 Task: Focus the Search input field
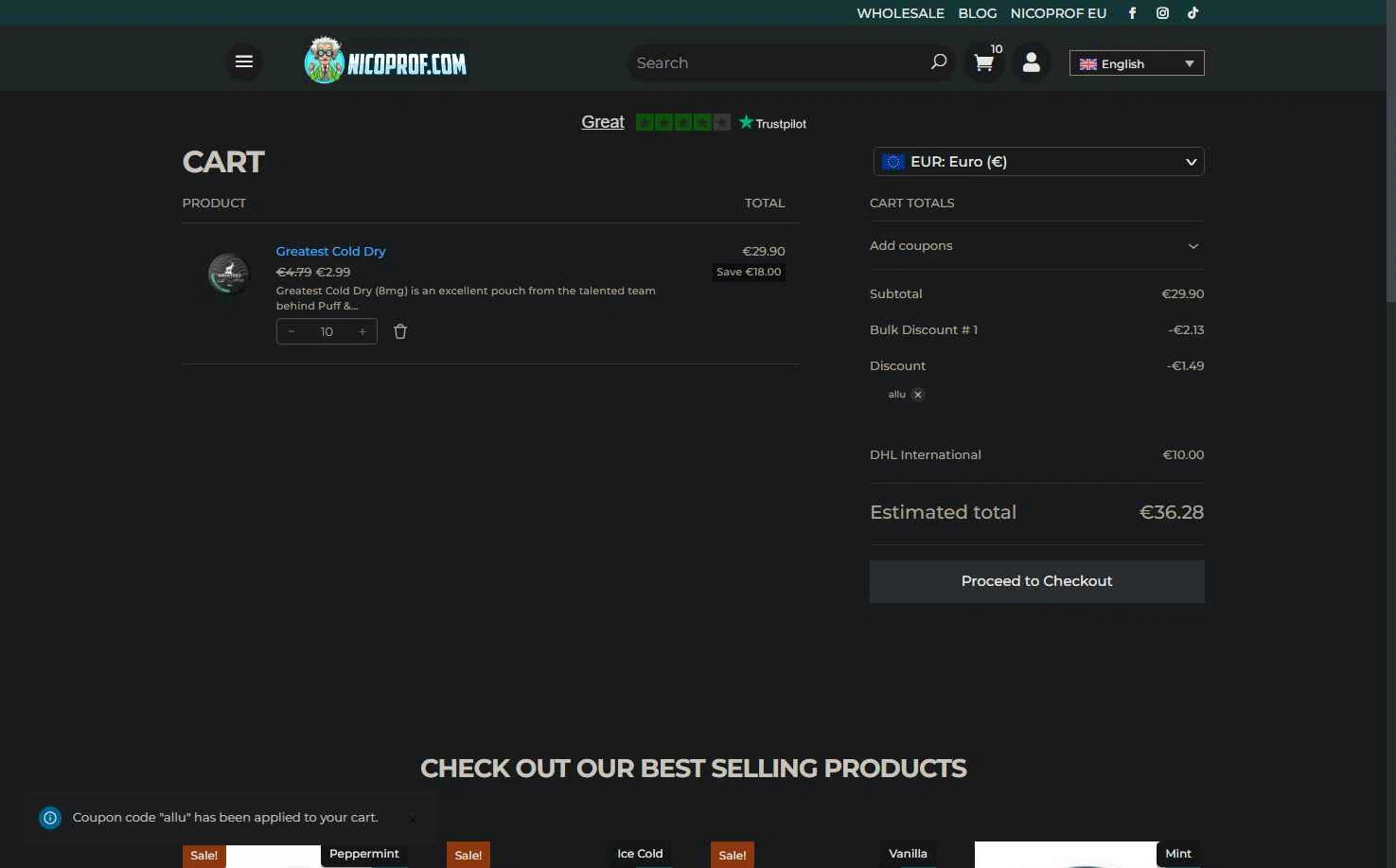click(x=778, y=62)
